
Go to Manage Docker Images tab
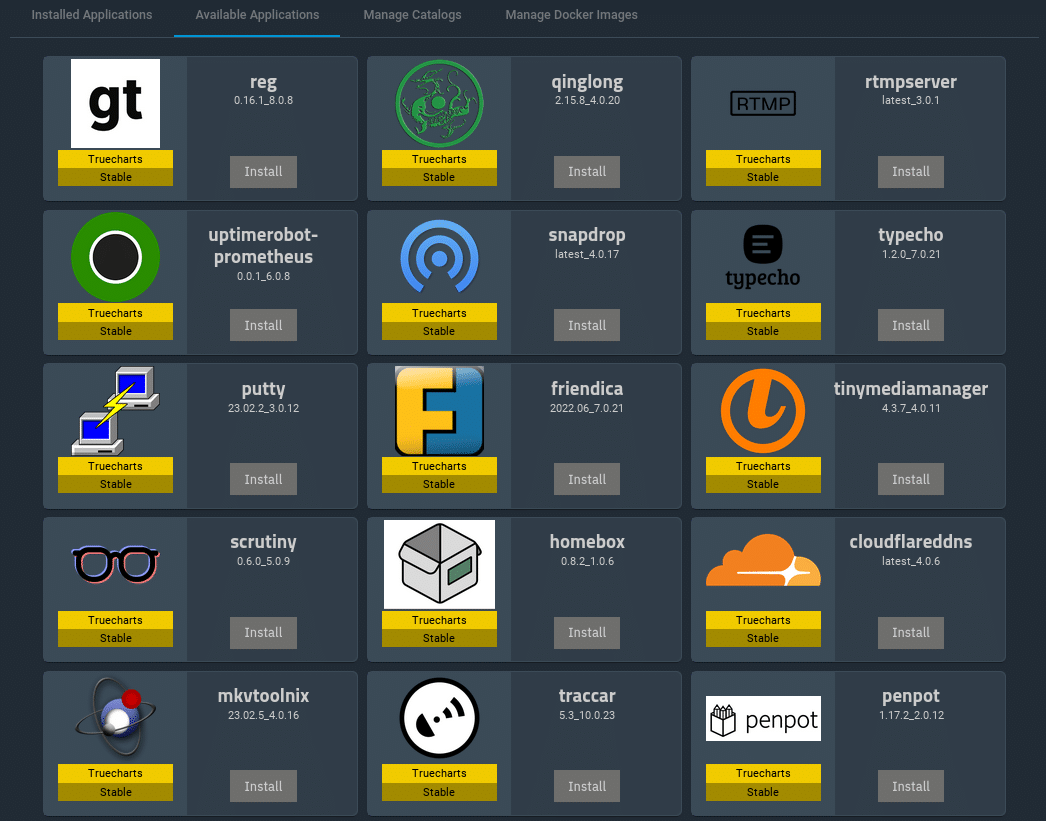pos(572,15)
